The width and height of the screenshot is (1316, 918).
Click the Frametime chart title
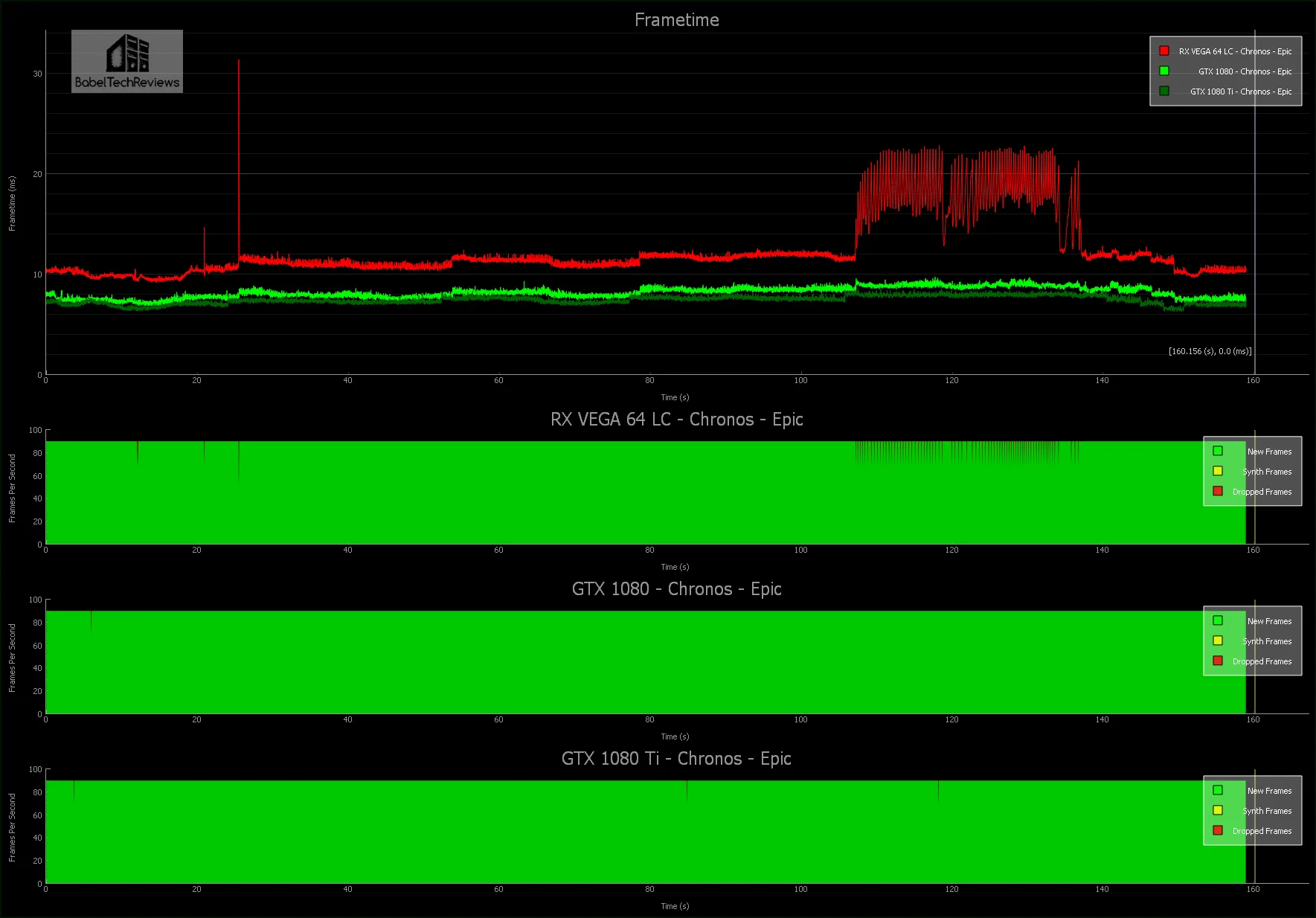point(676,20)
